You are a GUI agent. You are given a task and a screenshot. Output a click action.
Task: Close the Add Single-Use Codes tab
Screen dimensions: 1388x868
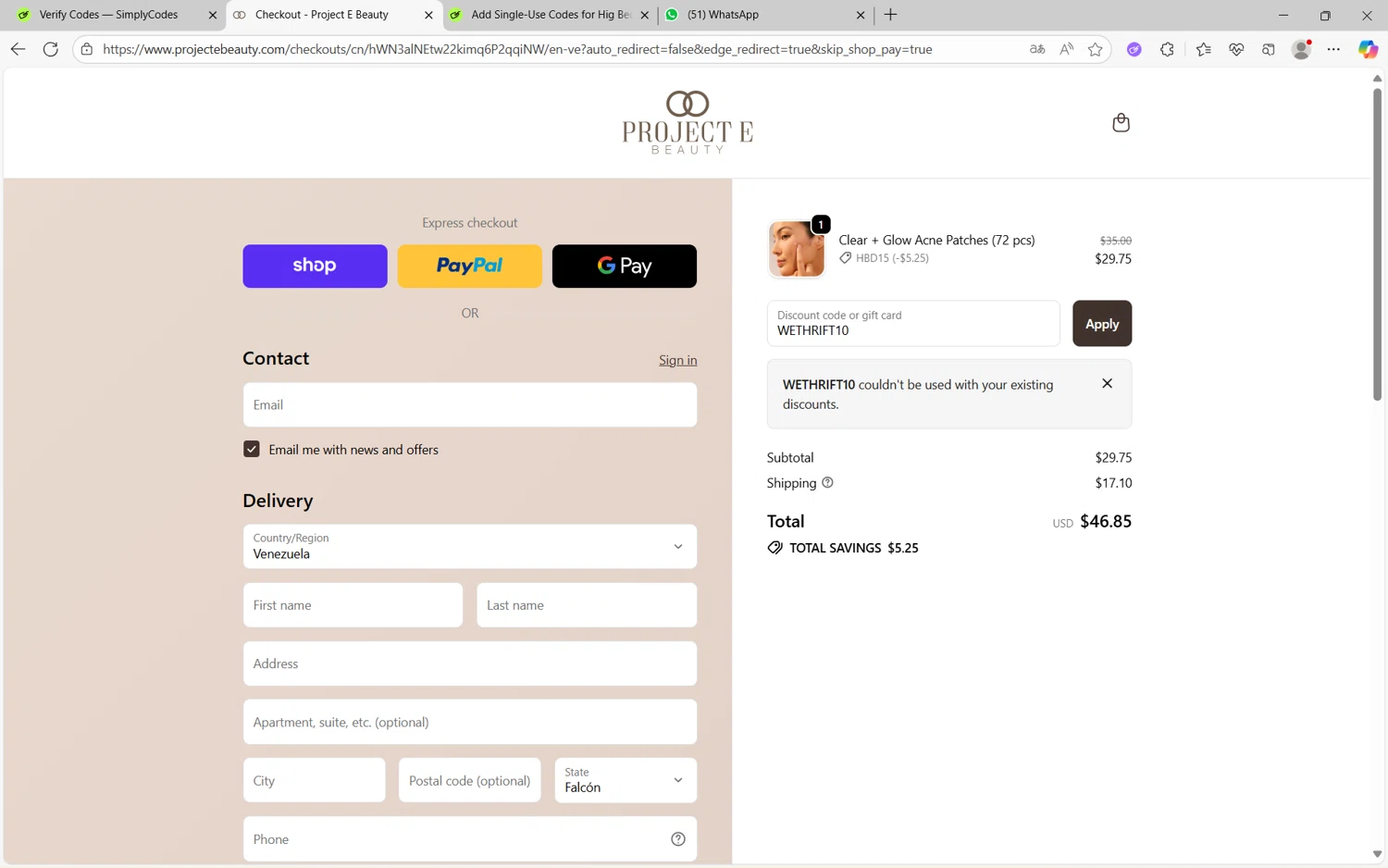point(645,15)
